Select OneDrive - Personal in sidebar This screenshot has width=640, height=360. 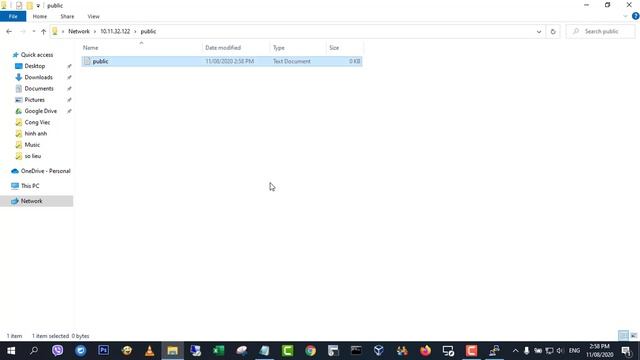(x=45, y=171)
